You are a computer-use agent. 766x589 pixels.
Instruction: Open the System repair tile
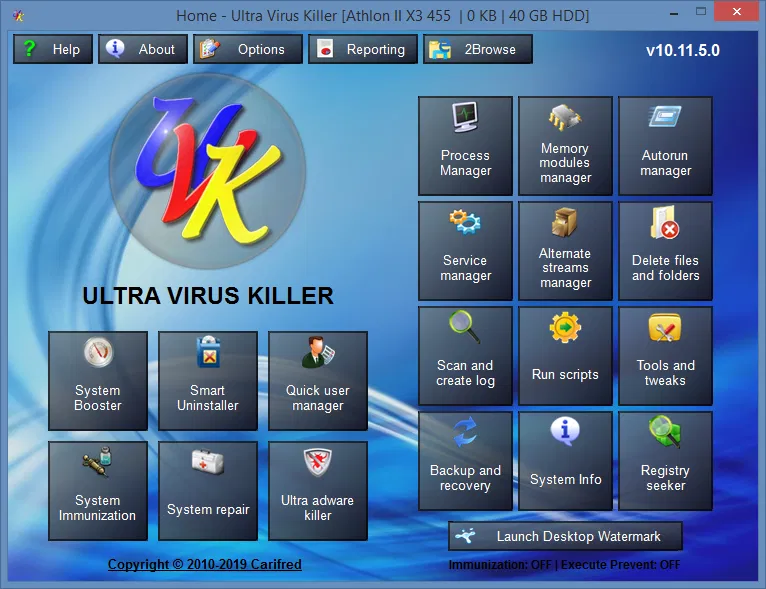[208, 490]
